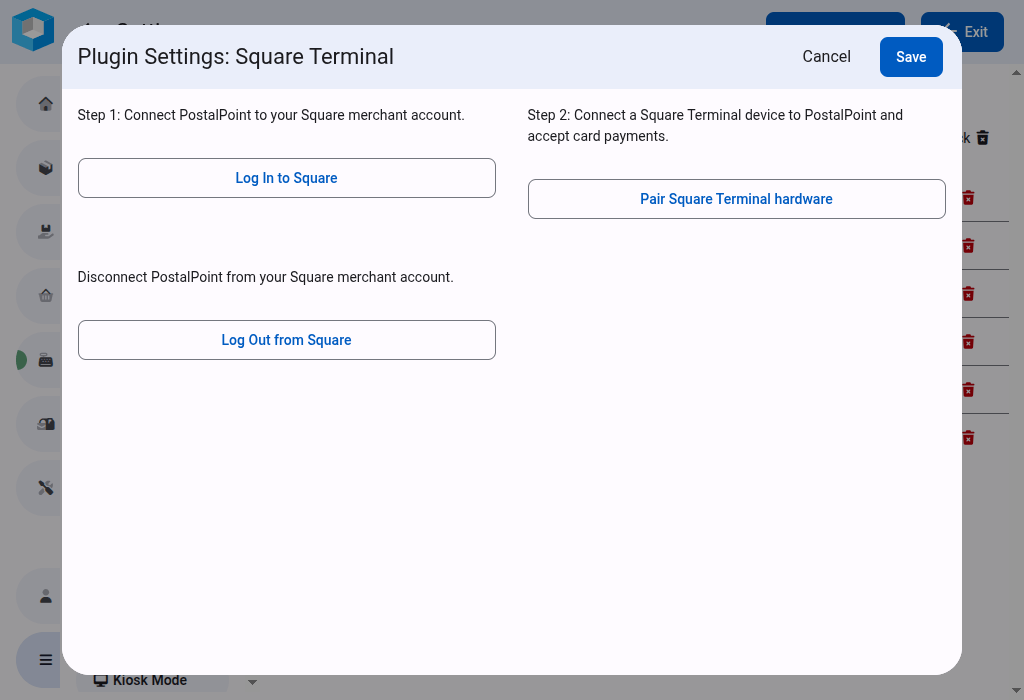Open the user account sidebar icon
The height and width of the screenshot is (700, 1024).
click(45, 596)
